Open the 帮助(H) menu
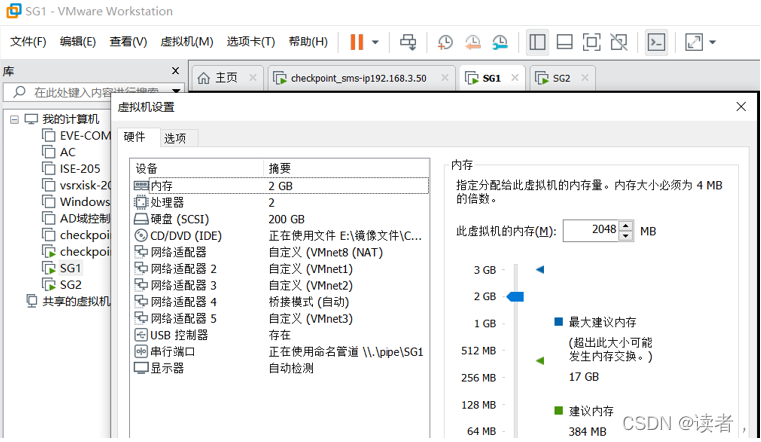This screenshot has height=442, width=761. click(x=308, y=42)
